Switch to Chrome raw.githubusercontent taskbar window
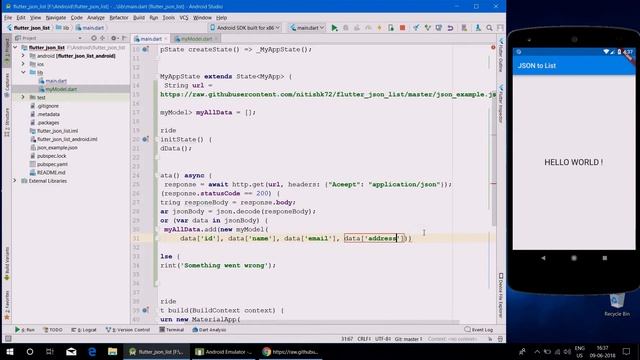This screenshot has width=640, height=360. click(x=291, y=351)
